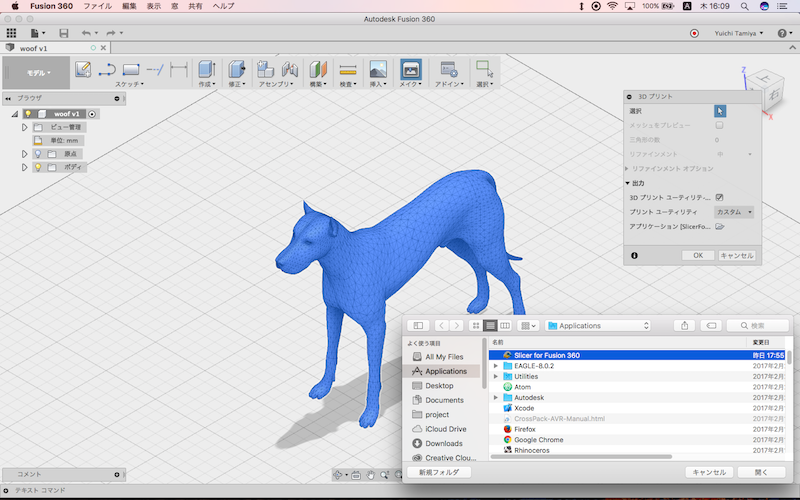Select the sketch Line tool icon

(x=107, y=69)
